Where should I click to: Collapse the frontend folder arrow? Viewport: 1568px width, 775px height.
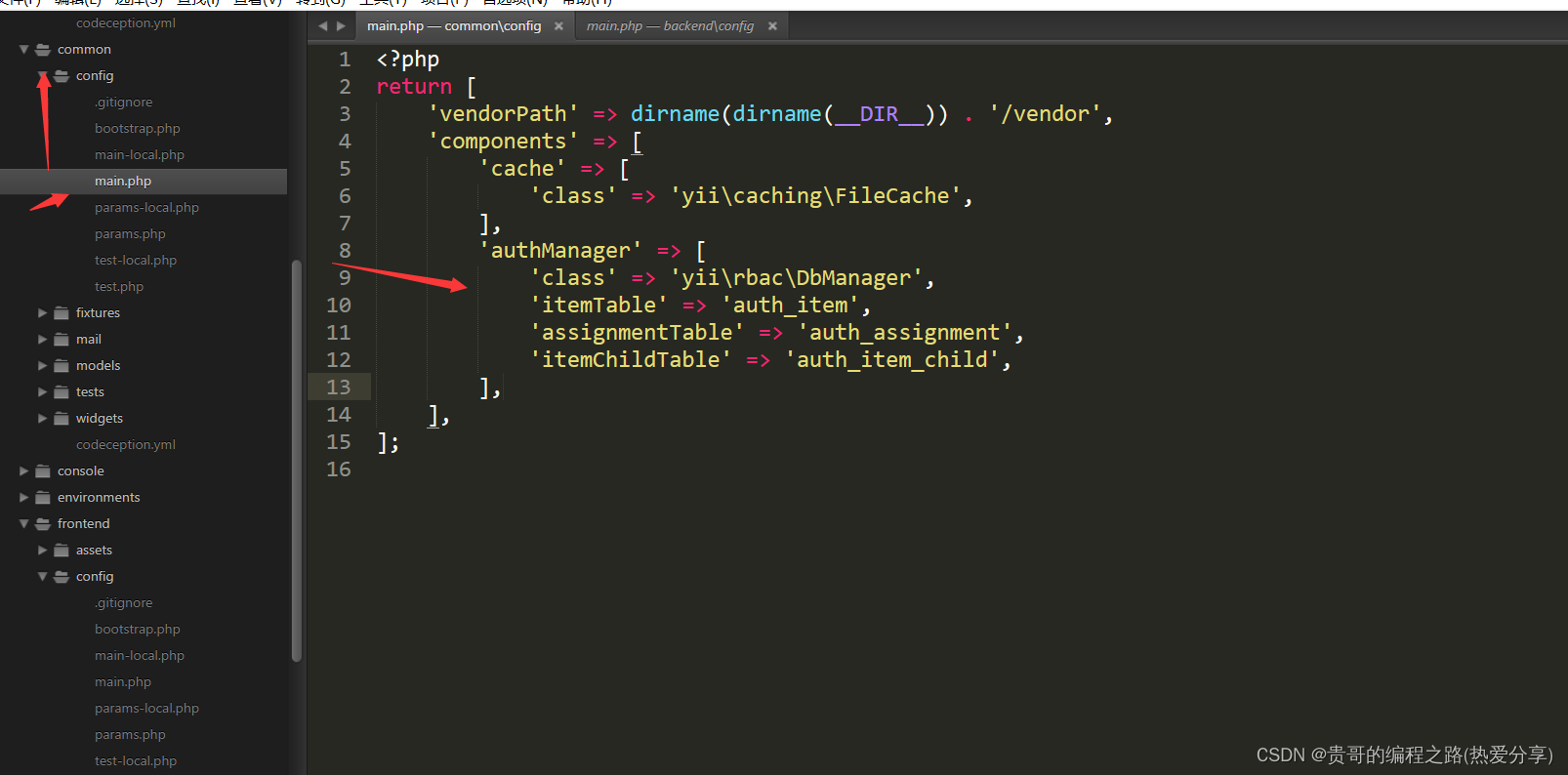tap(23, 524)
